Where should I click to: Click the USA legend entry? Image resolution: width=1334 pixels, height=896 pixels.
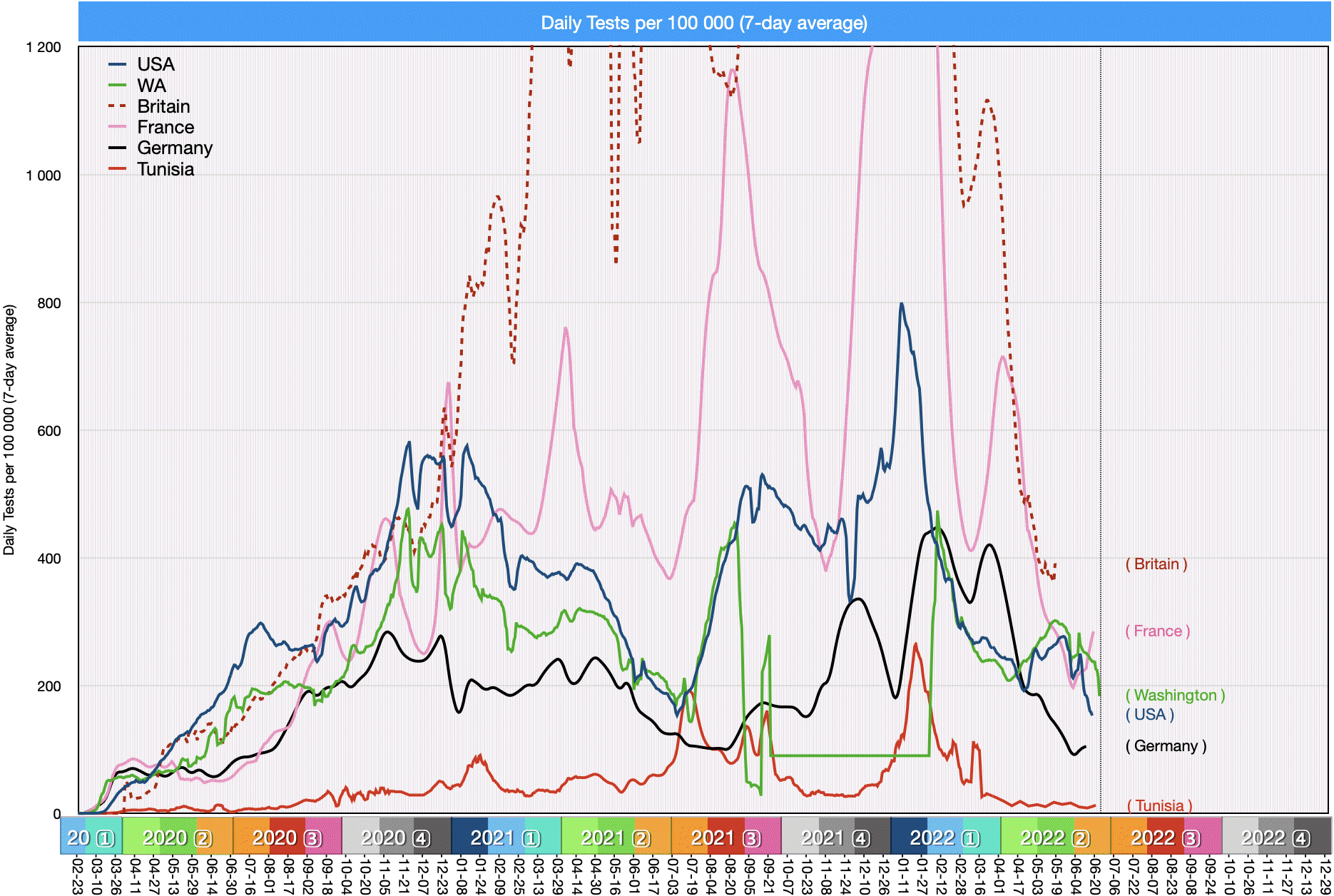(x=156, y=64)
